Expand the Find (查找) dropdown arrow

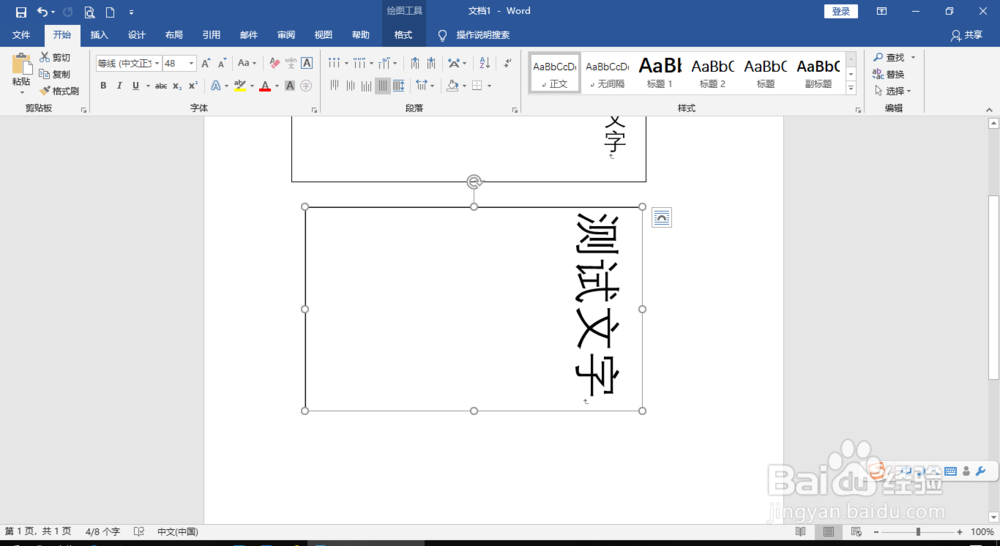tap(913, 57)
